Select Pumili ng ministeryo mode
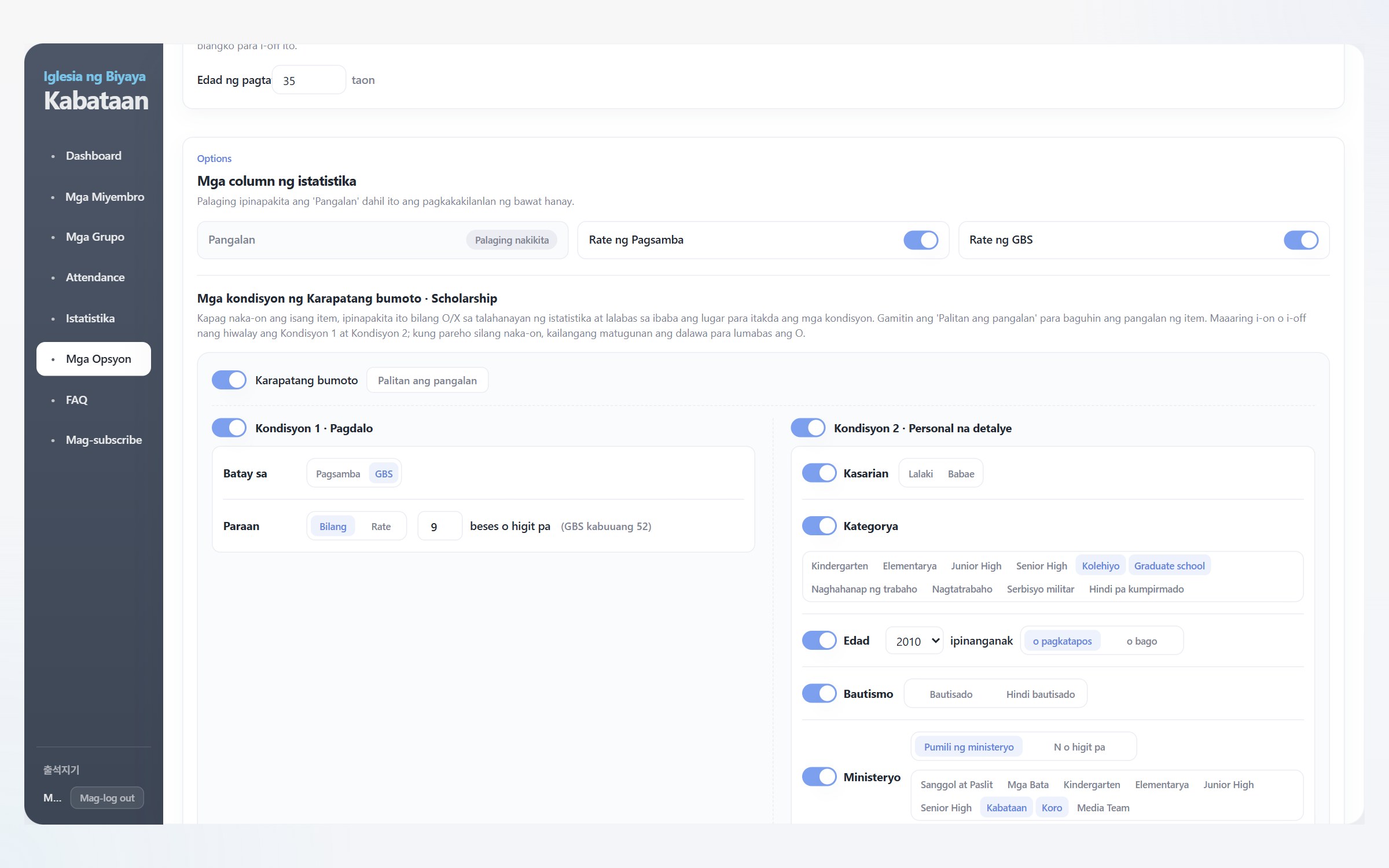Image resolution: width=1389 pixels, height=868 pixels. pyautogui.click(x=968, y=747)
